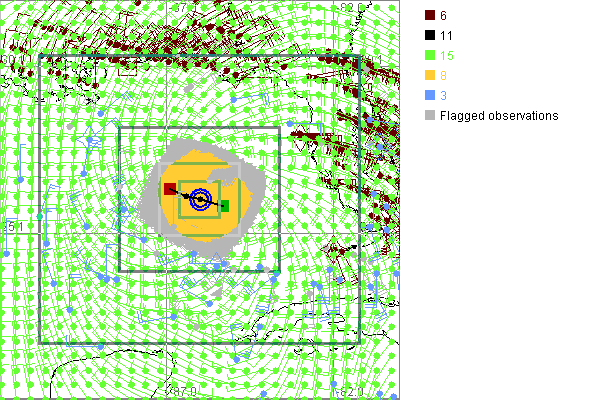
Task: Click the dark red legend swatch for 6
Action: (430, 15)
